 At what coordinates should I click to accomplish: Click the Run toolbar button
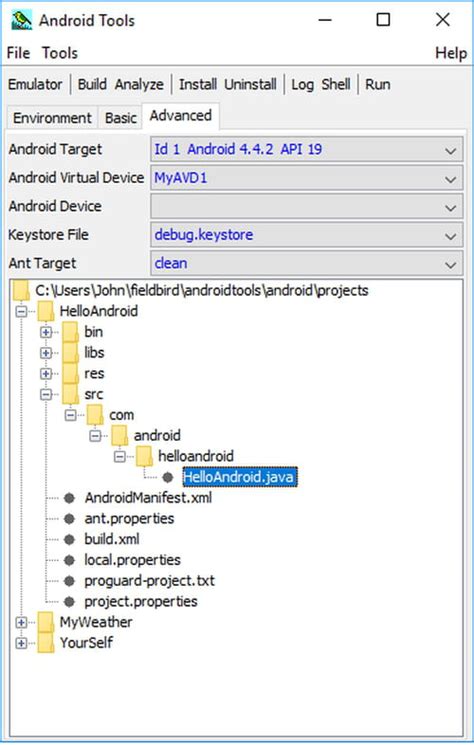pos(378,85)
